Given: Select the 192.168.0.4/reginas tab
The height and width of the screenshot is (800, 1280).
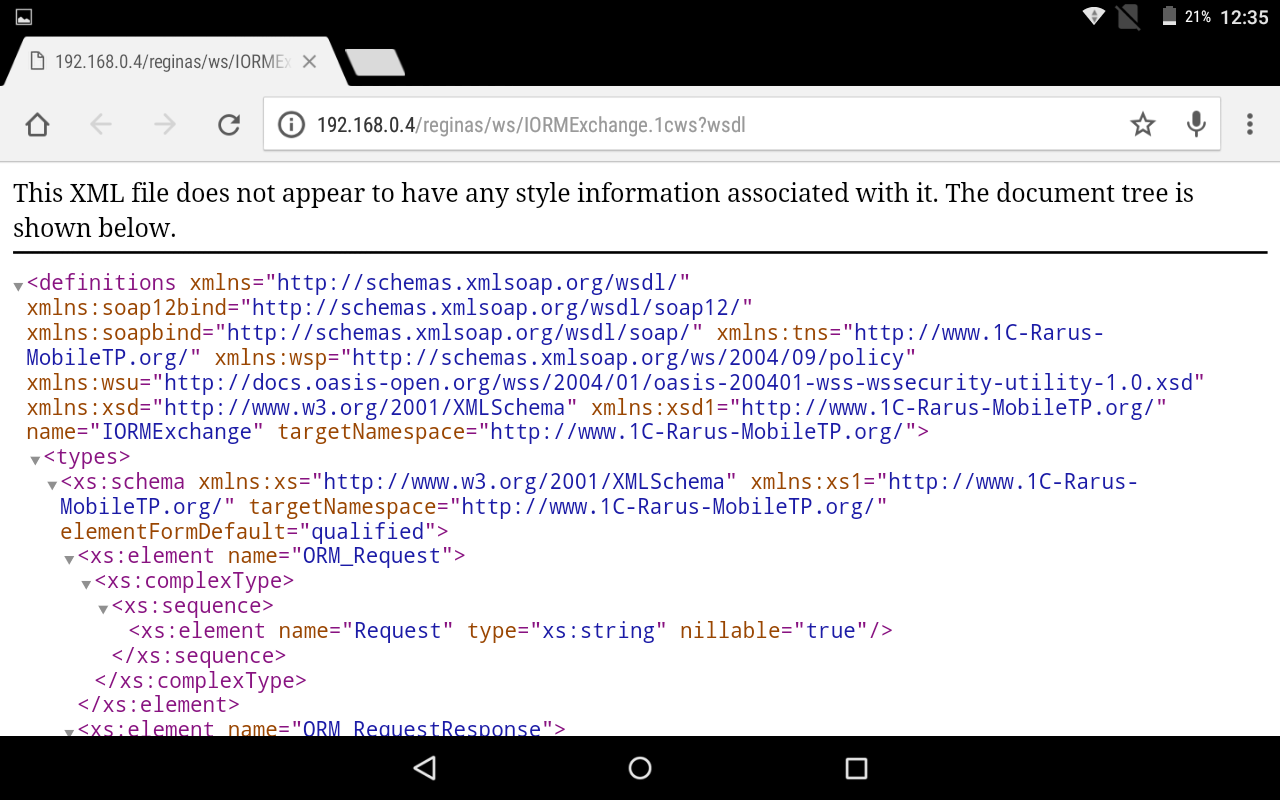Looking at the screenshot, I should pos(172,62).
